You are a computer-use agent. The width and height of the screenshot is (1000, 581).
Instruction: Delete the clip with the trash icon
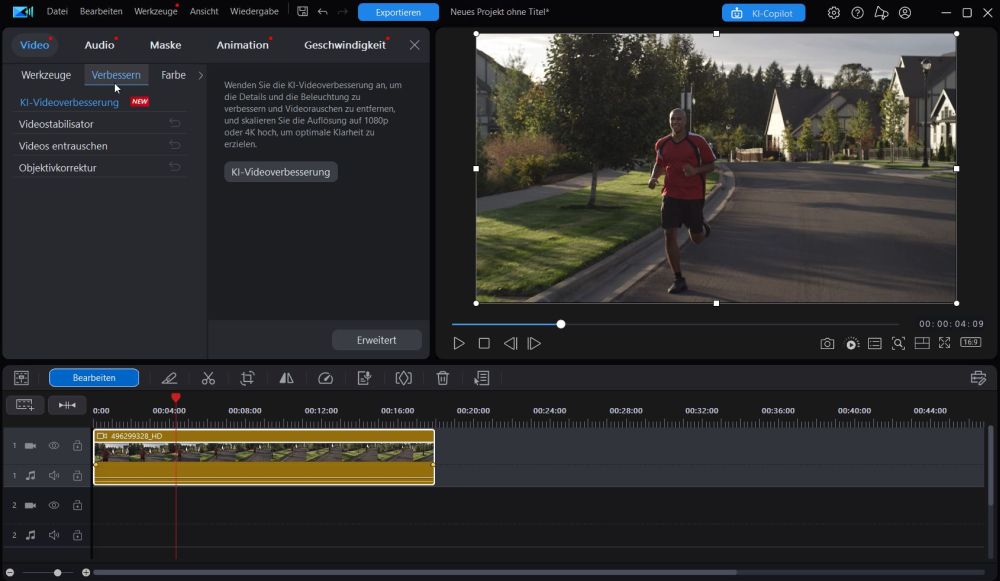[442, 378]
